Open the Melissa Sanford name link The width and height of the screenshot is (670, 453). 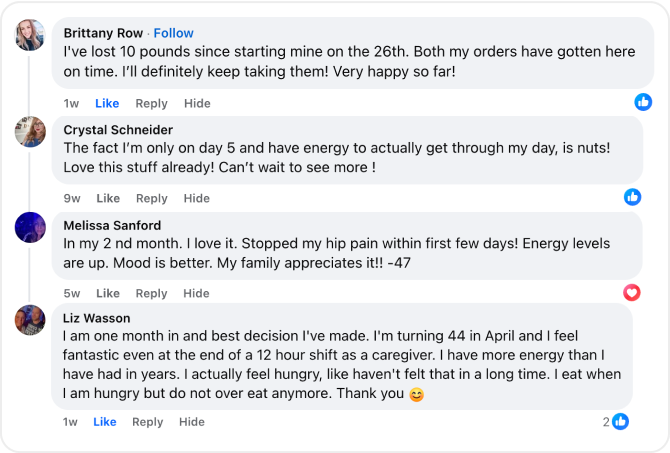tap(112, 225)
